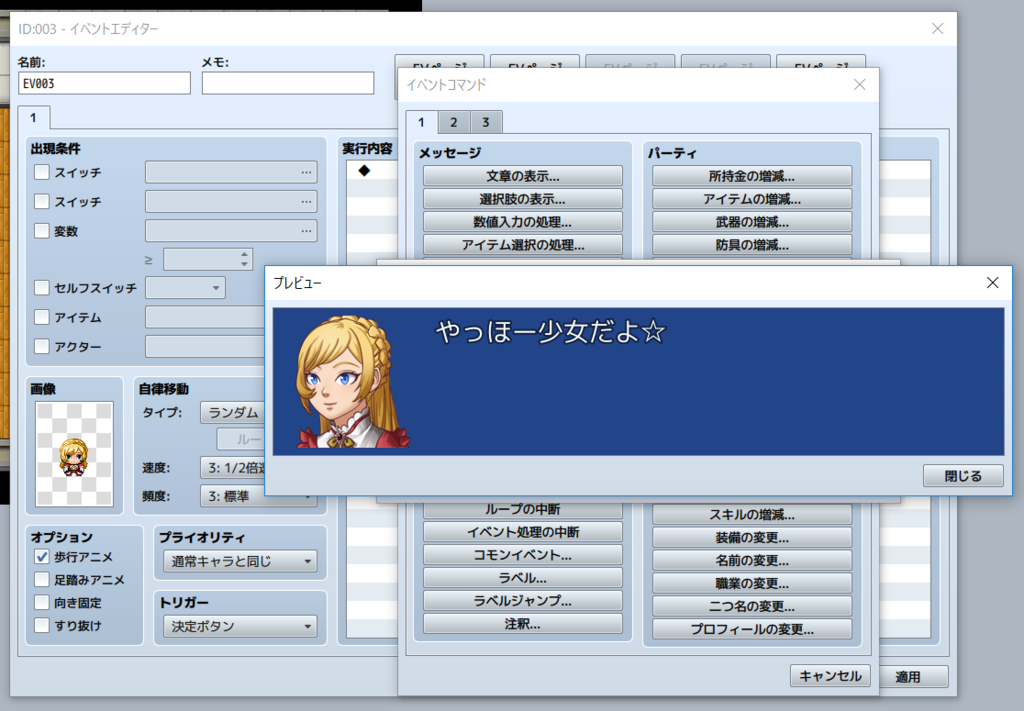Open the トリガー dropdown 決定ボタン
The width and height of the screenshot is (1024, 711).
pos(240,626)
